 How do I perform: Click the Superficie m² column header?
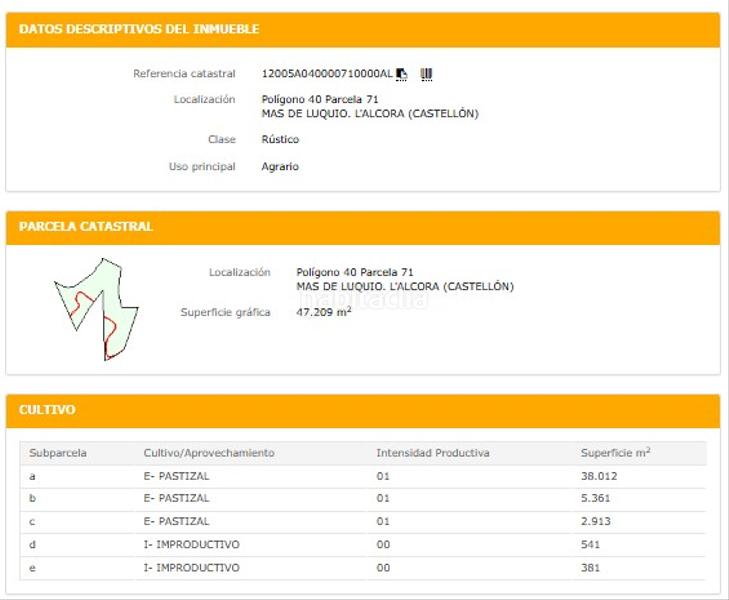[x=615, y=453]
